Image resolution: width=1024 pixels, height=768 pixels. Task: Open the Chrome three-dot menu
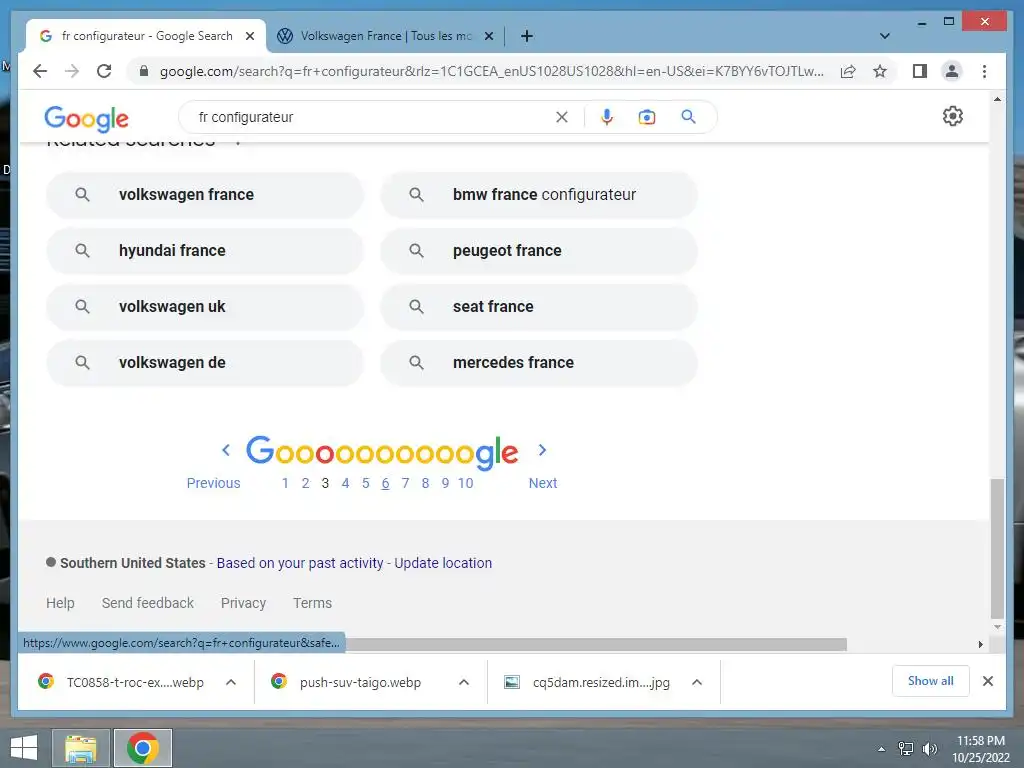click(984, 71)
